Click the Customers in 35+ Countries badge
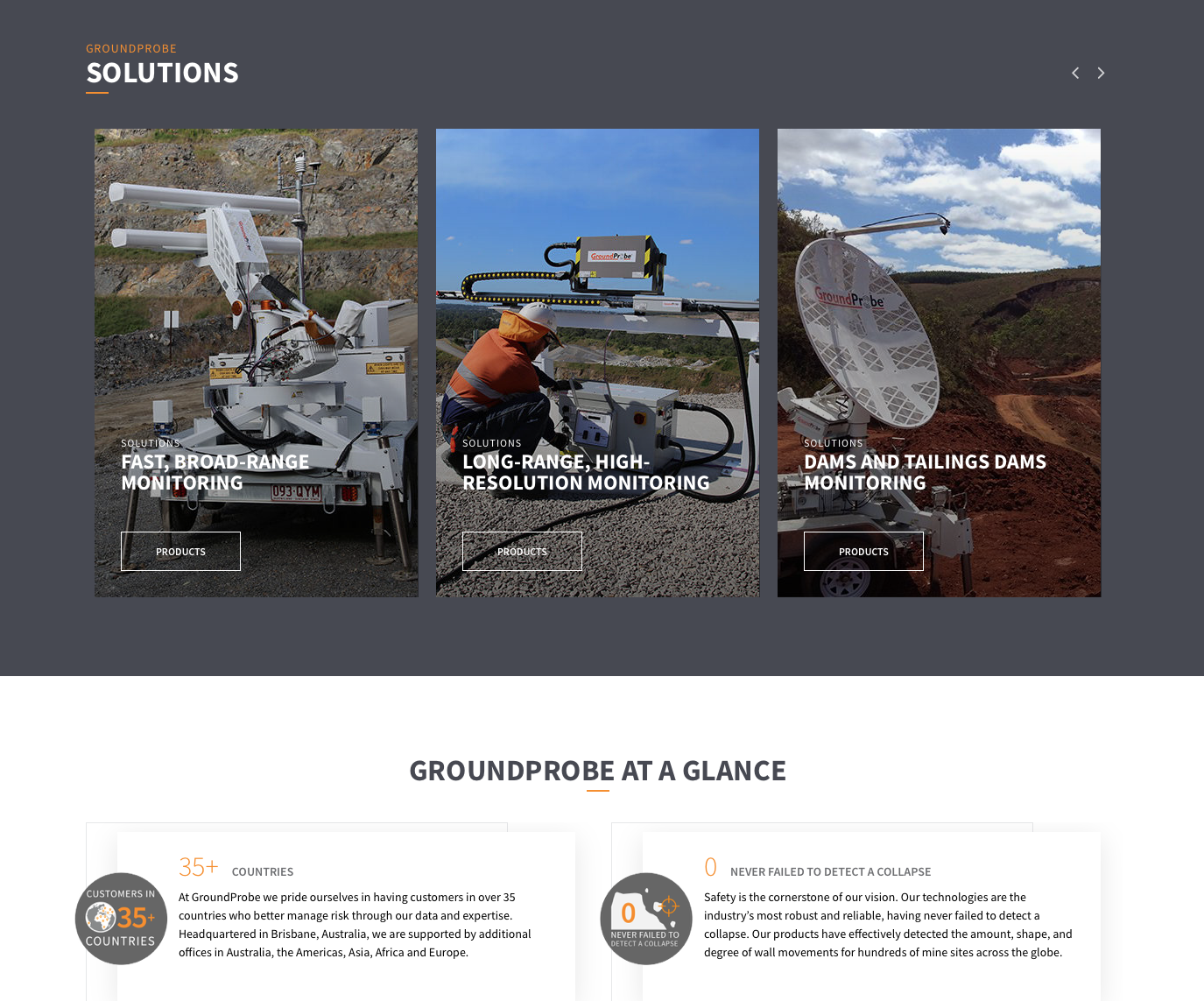 (x=121, y=919)
